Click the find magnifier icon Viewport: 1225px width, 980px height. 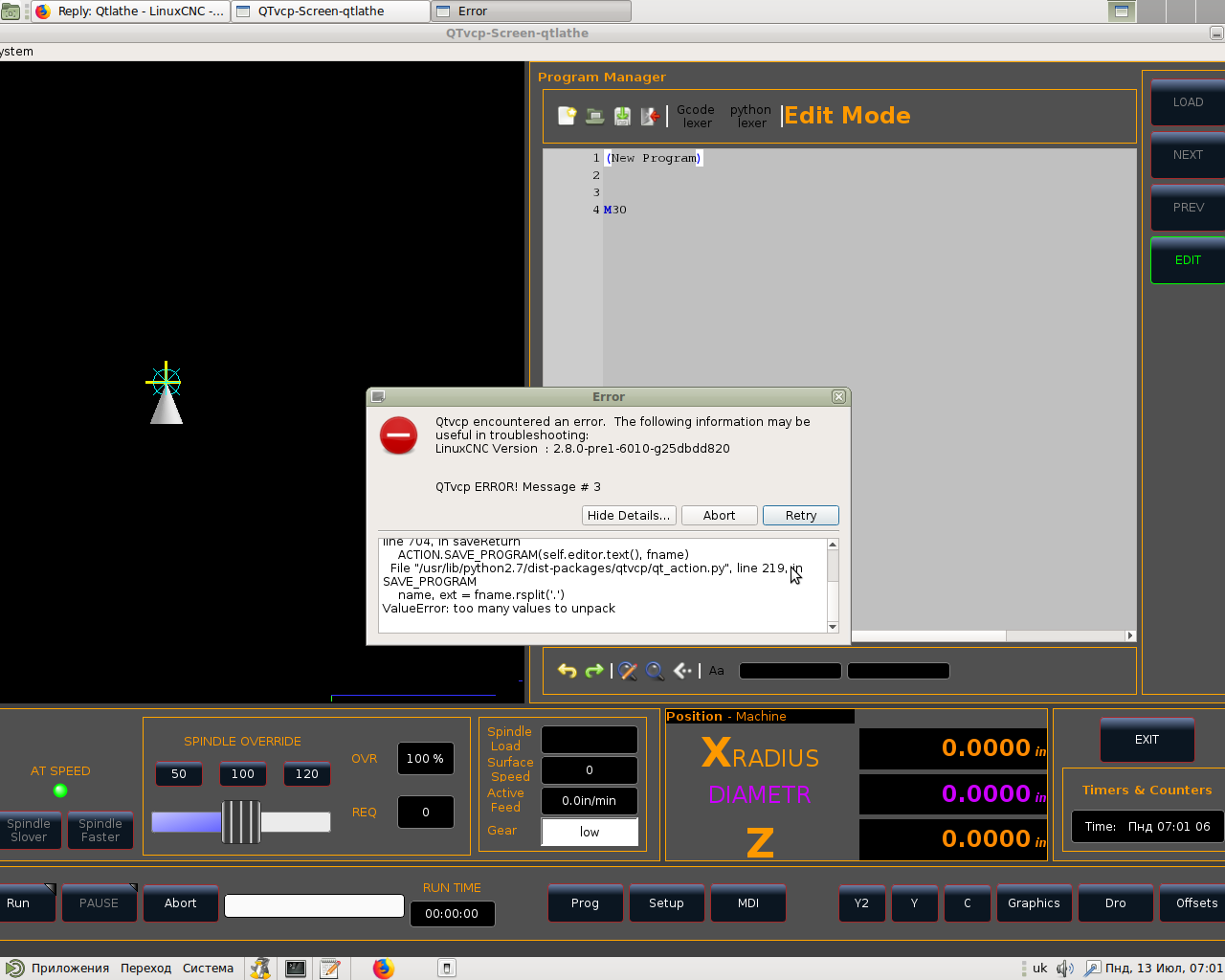[x=655, y=671]
